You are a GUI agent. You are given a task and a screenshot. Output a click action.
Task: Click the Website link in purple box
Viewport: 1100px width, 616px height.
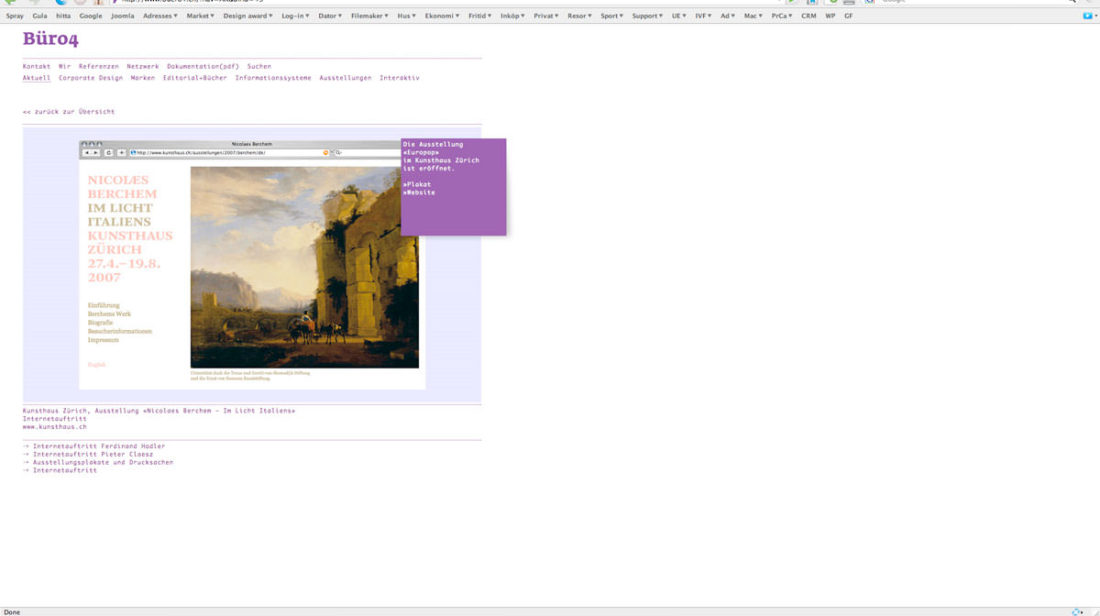[x=419, y=192]
